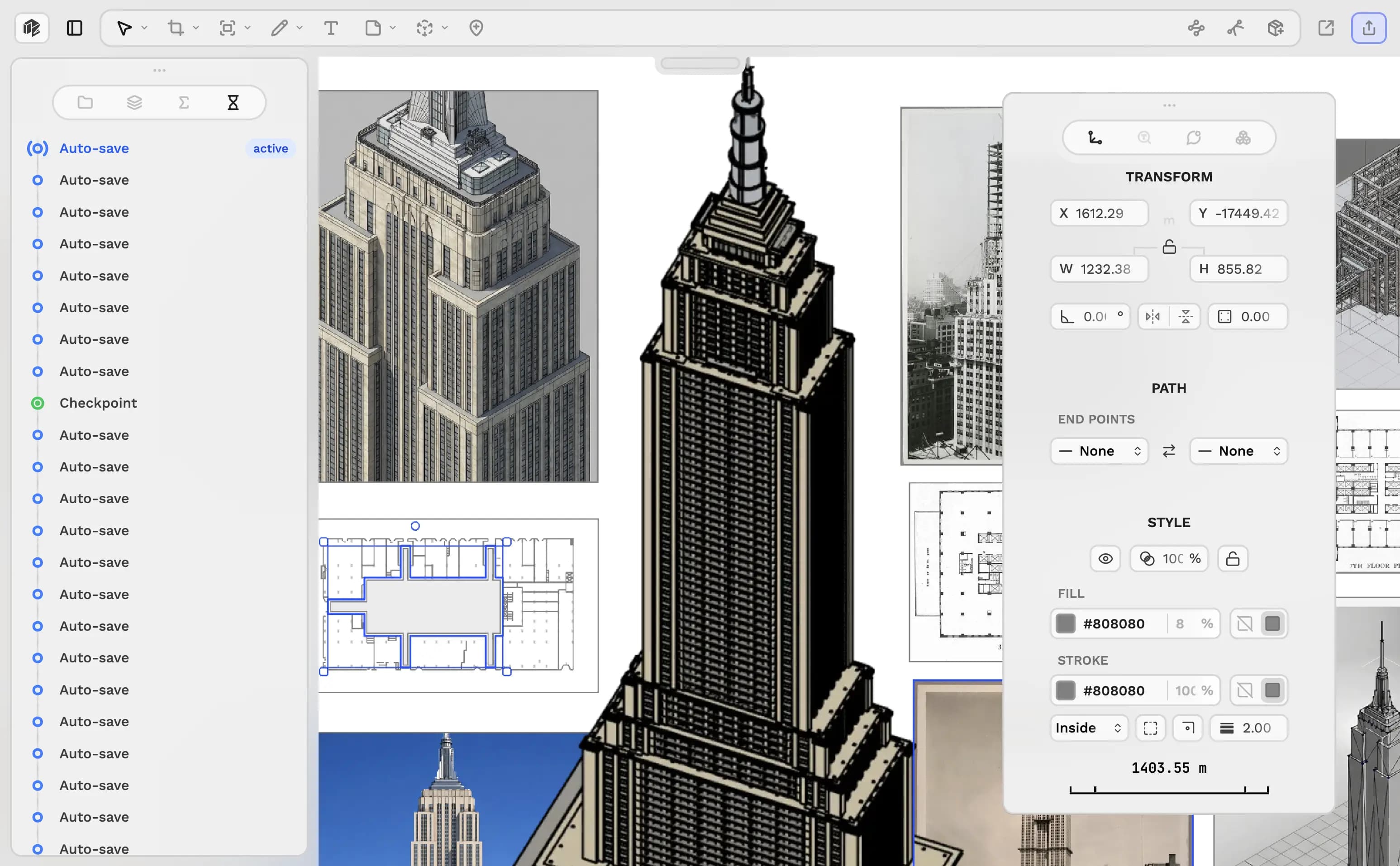Screen dimensions: 1400x866
Task: Open the folder tab in left panel
Action: click(86, 103)
